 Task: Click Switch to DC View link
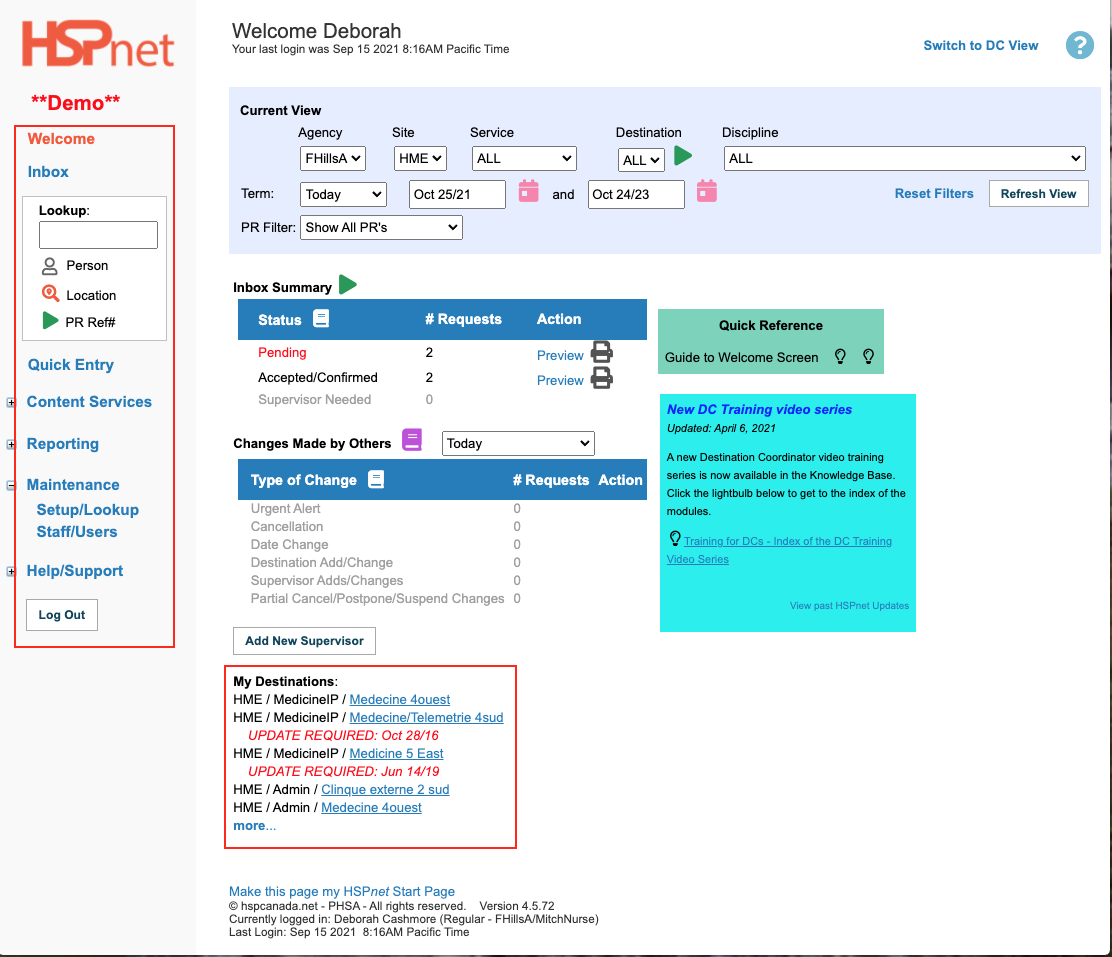click(981, 45)
